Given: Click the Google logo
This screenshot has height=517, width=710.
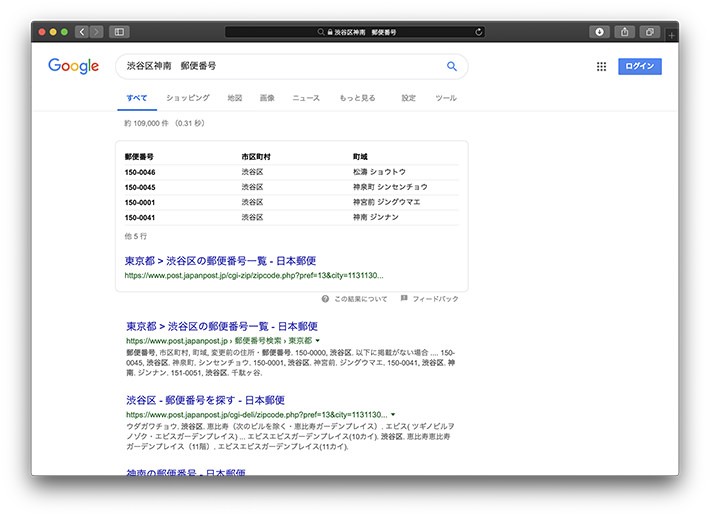Looking at the screenshot, I should coord(73,66).
